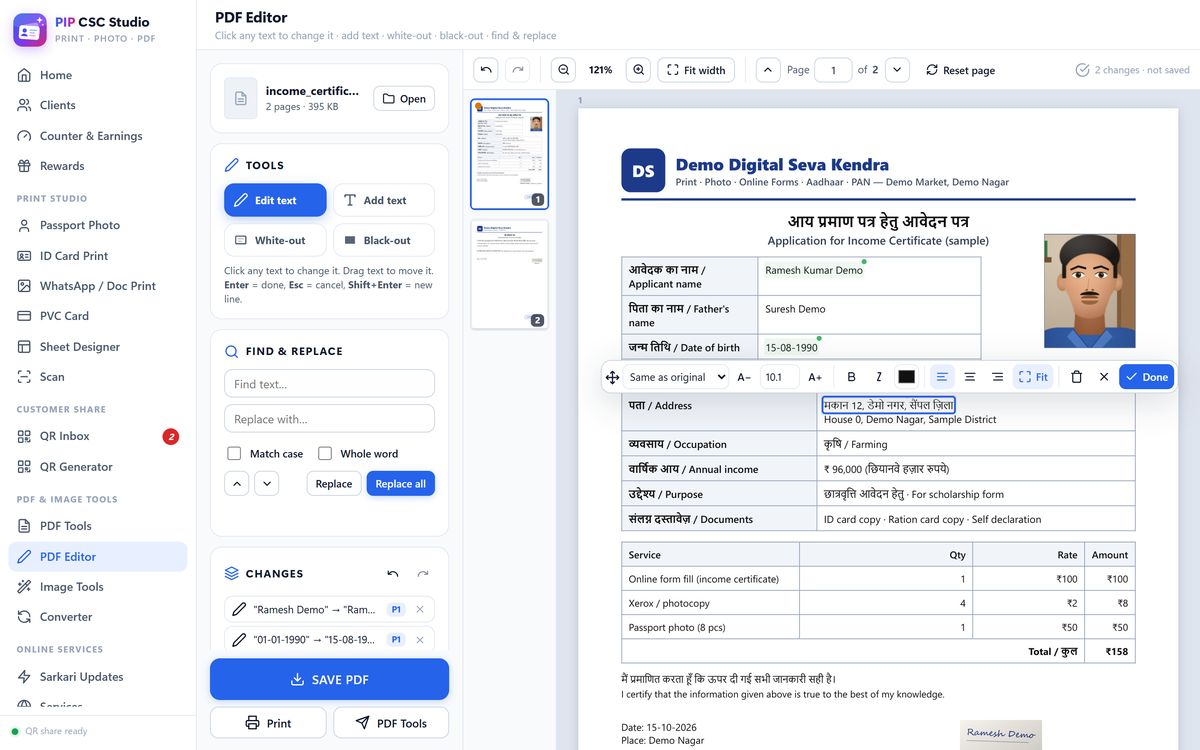Click the move handle on the floating toolbar

point(612,377)
